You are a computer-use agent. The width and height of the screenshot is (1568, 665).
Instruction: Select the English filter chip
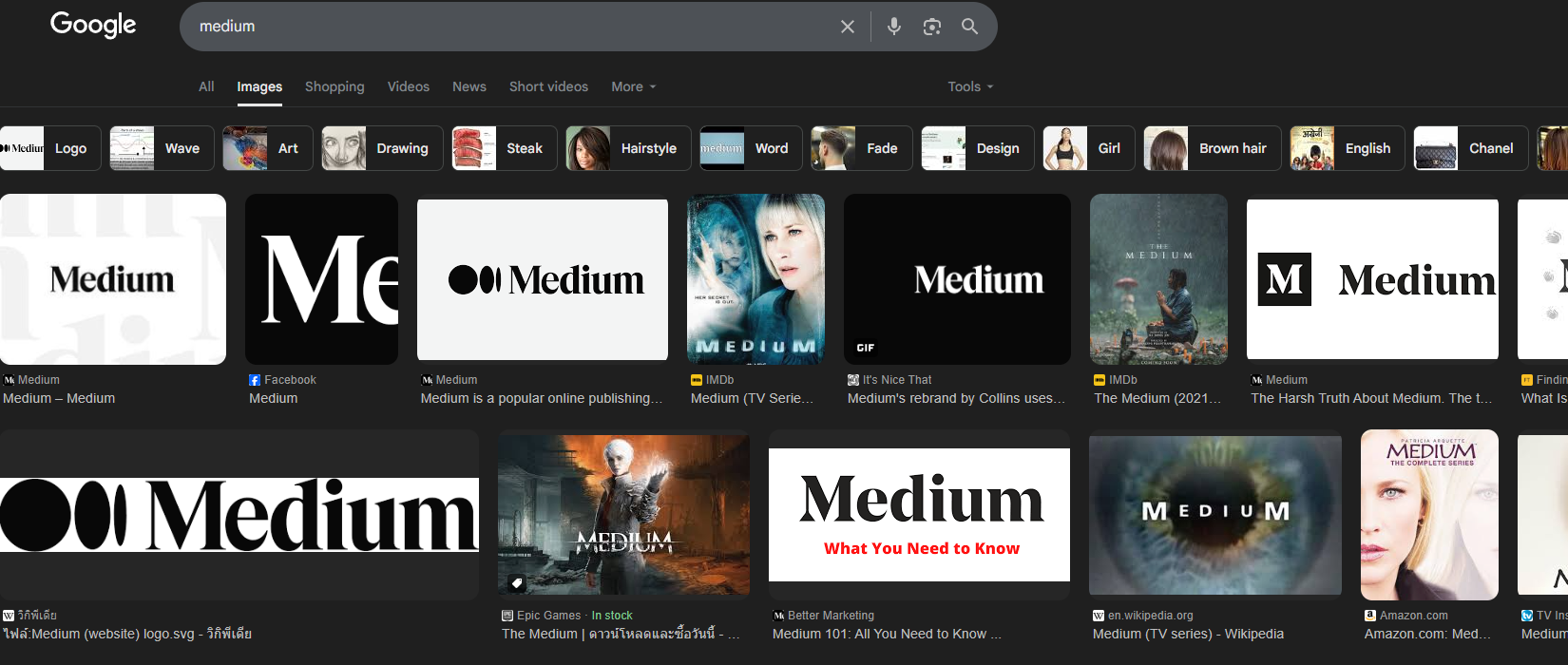[x=1348, y=148]
